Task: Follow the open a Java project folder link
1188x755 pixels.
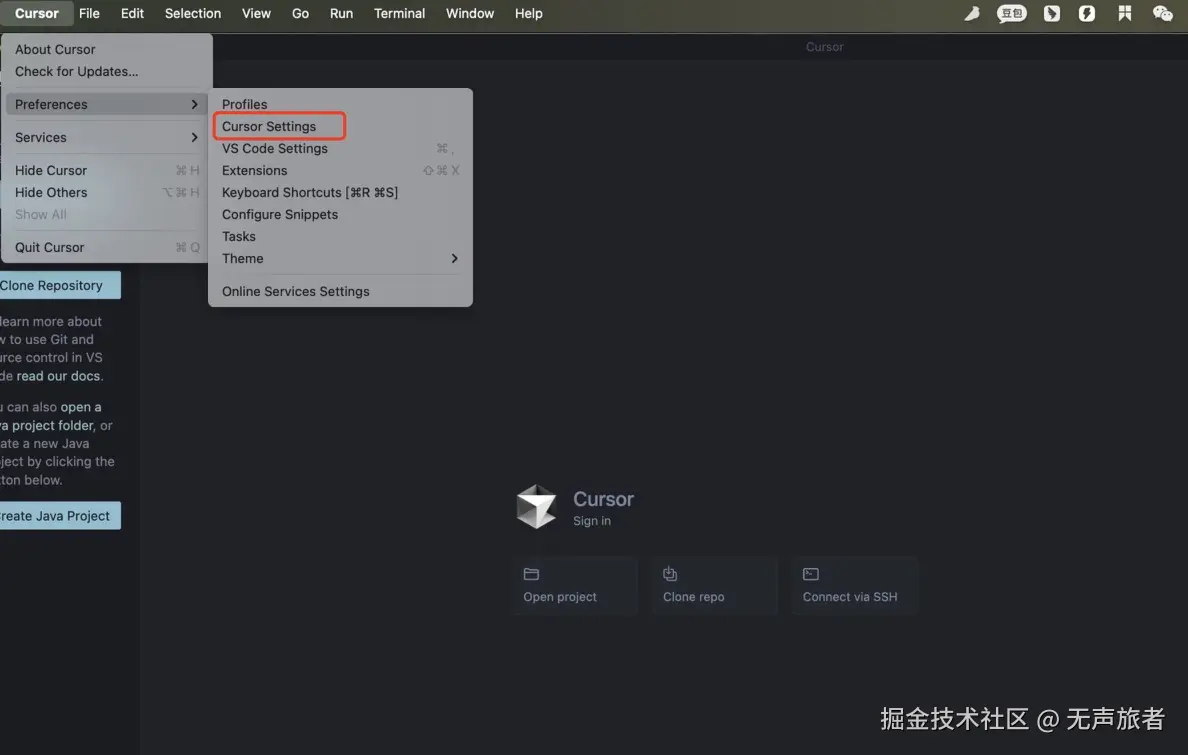Action: pyautogui.click(x=51, y=416)
